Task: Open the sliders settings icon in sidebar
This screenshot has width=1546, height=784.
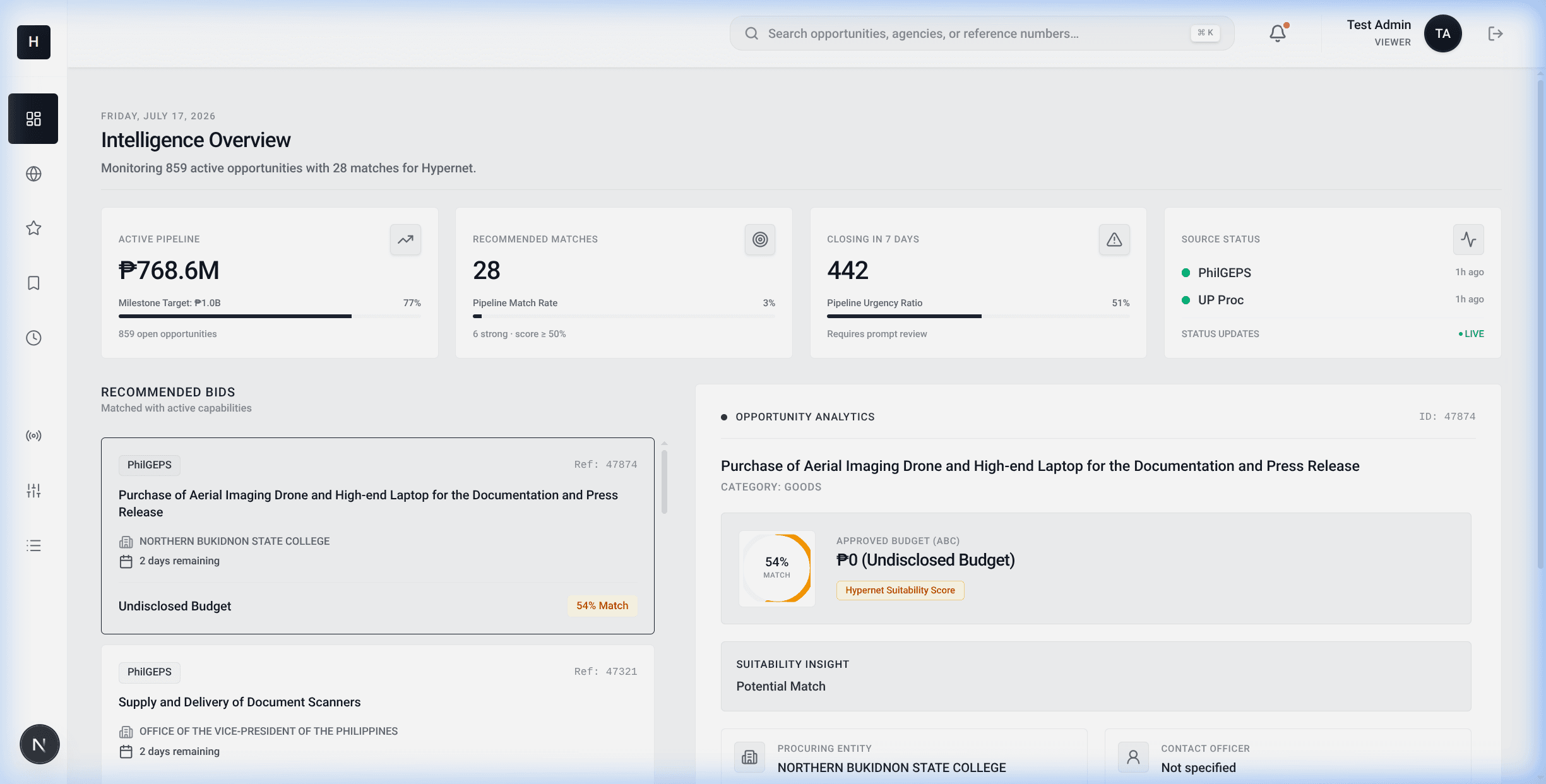Action: pyautogui.click(x=33, y=490)
